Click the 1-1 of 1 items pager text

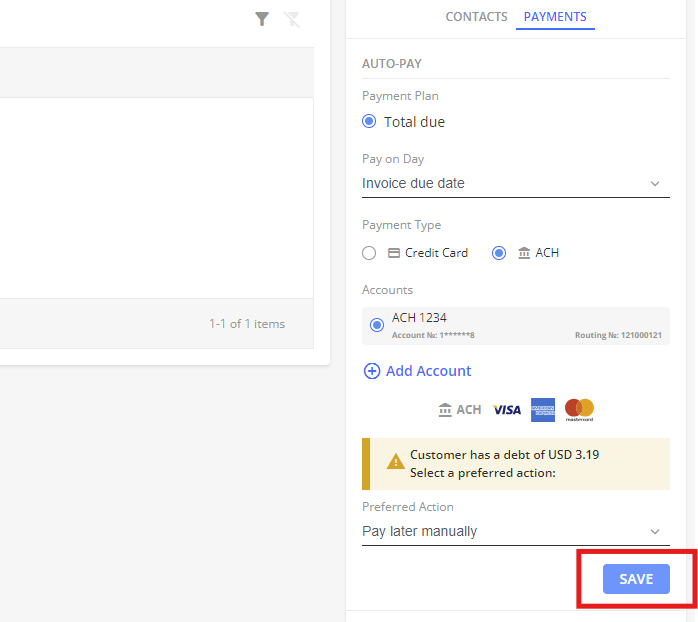tap(247, 324)
